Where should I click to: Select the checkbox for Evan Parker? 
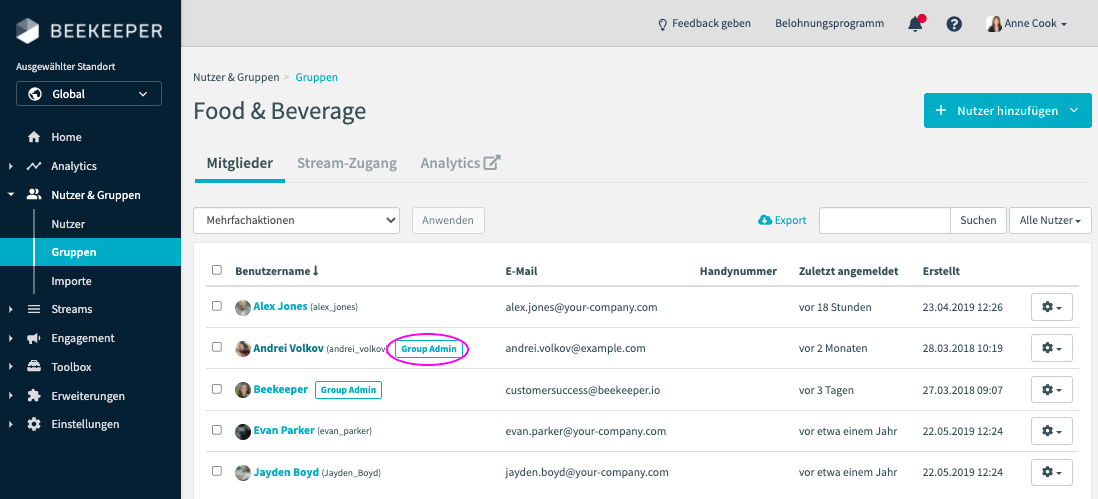[x=217, y=431]
